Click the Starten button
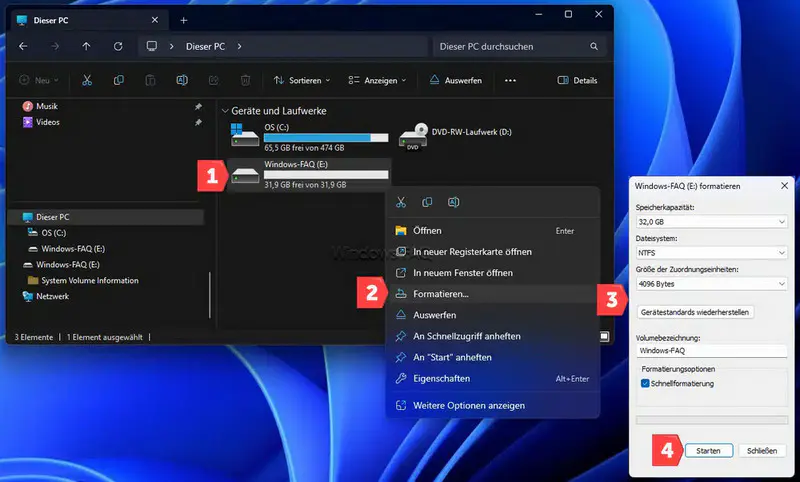 [709, 450]
